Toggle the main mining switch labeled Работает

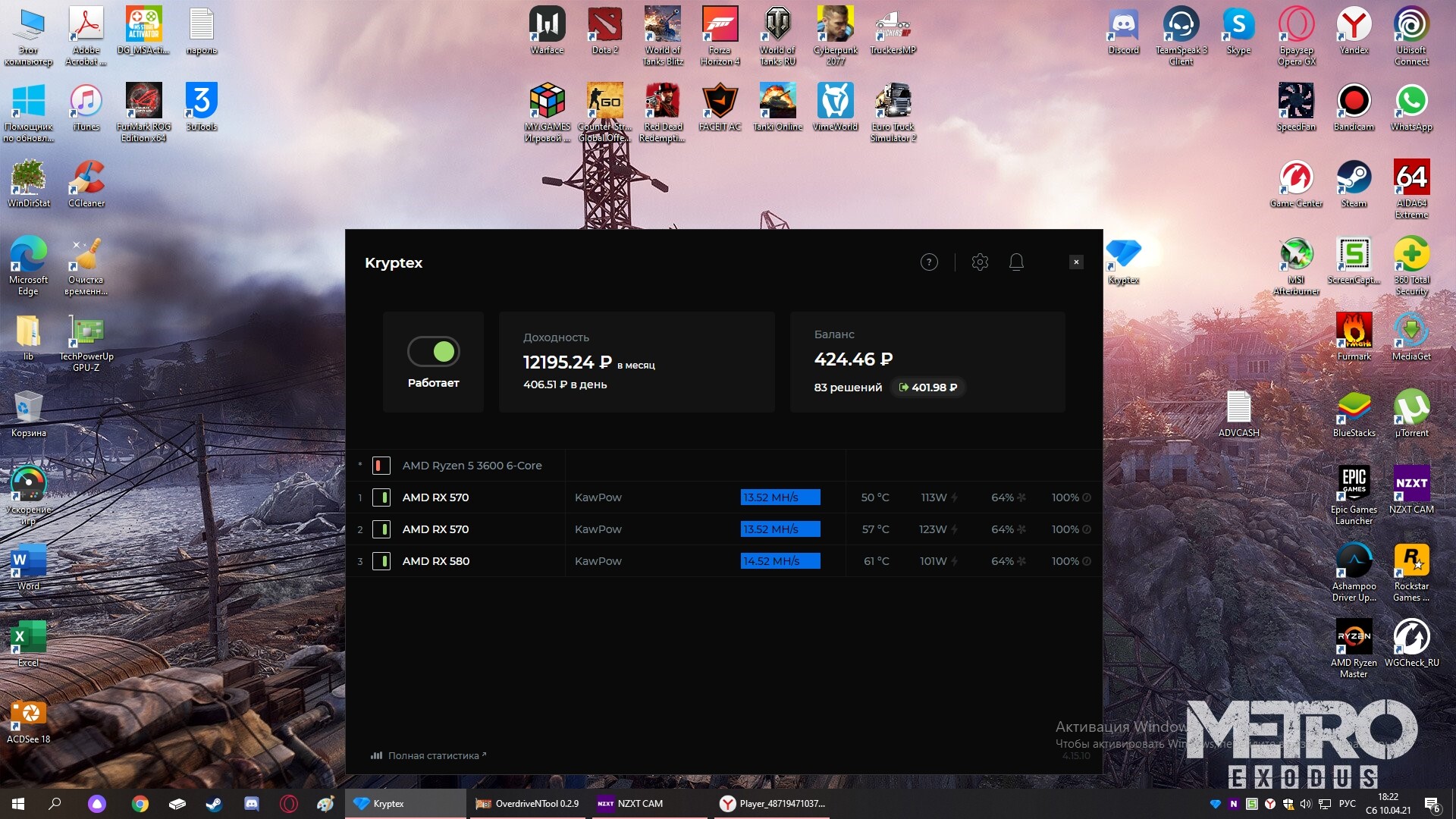tap(434, 352)
